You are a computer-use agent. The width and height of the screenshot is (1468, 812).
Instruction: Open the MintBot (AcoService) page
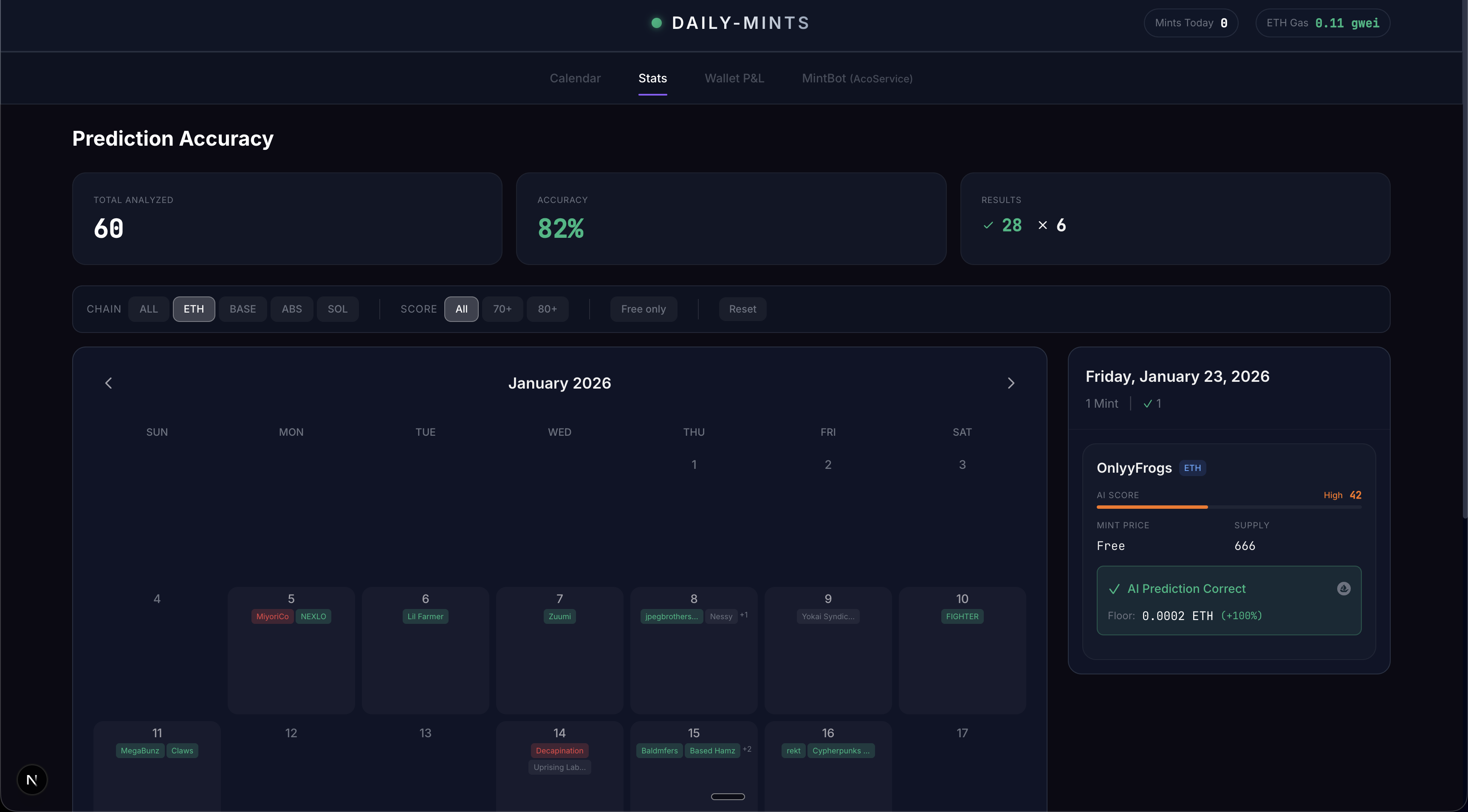point(857,78)
